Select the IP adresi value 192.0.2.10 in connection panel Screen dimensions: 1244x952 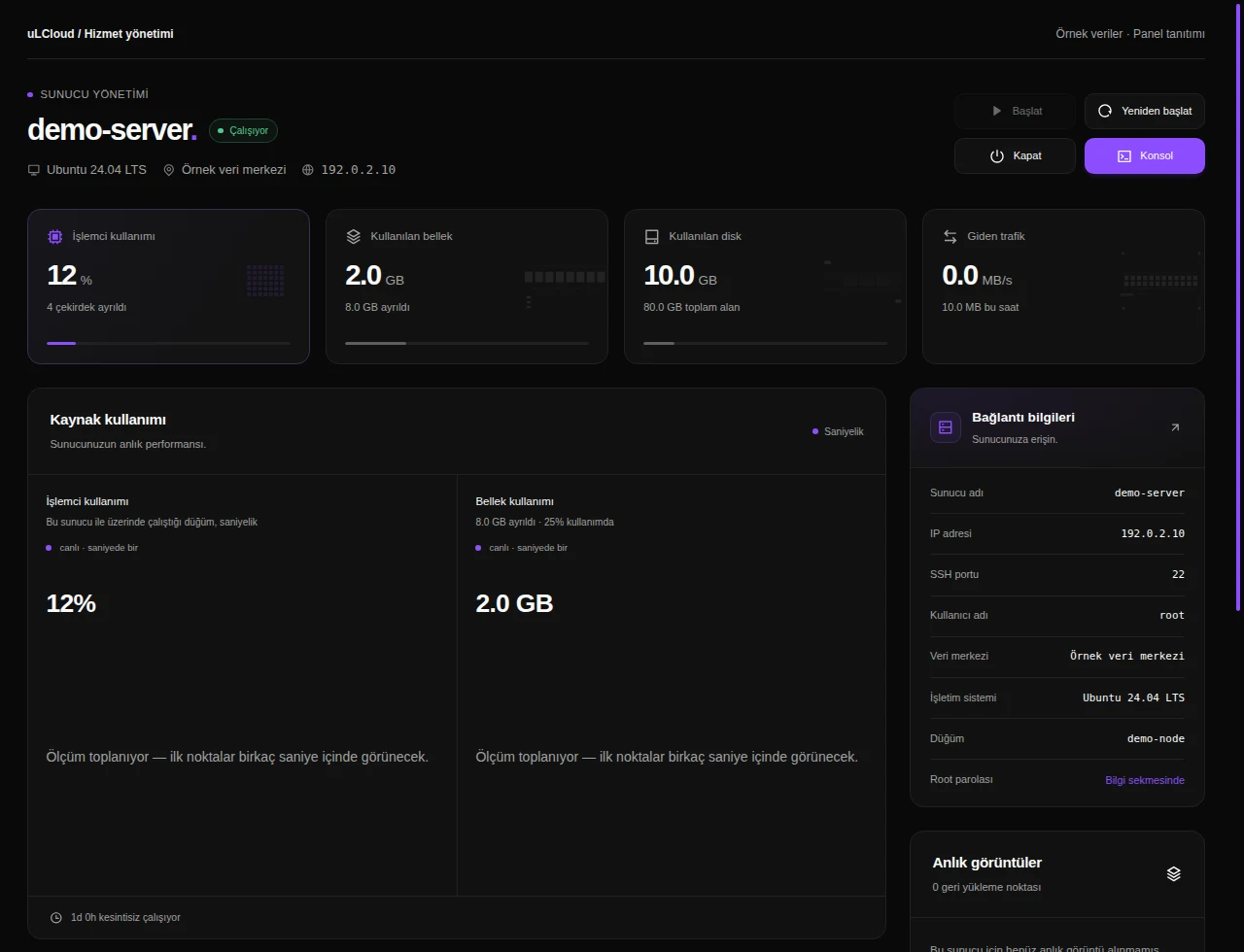point(1153,533)
